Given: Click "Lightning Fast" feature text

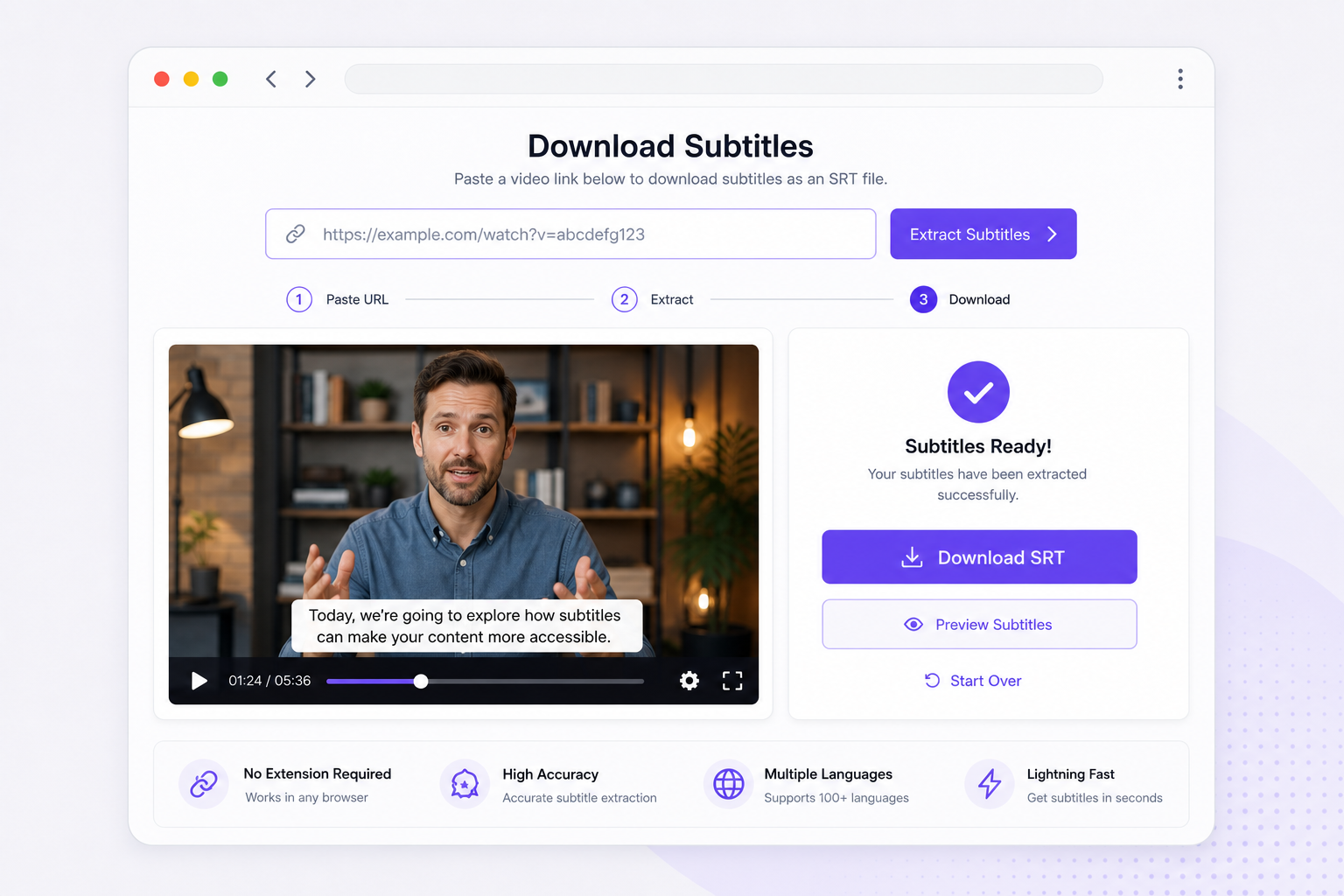Looking at the screenshot, I should click(x=1071, y=774).
